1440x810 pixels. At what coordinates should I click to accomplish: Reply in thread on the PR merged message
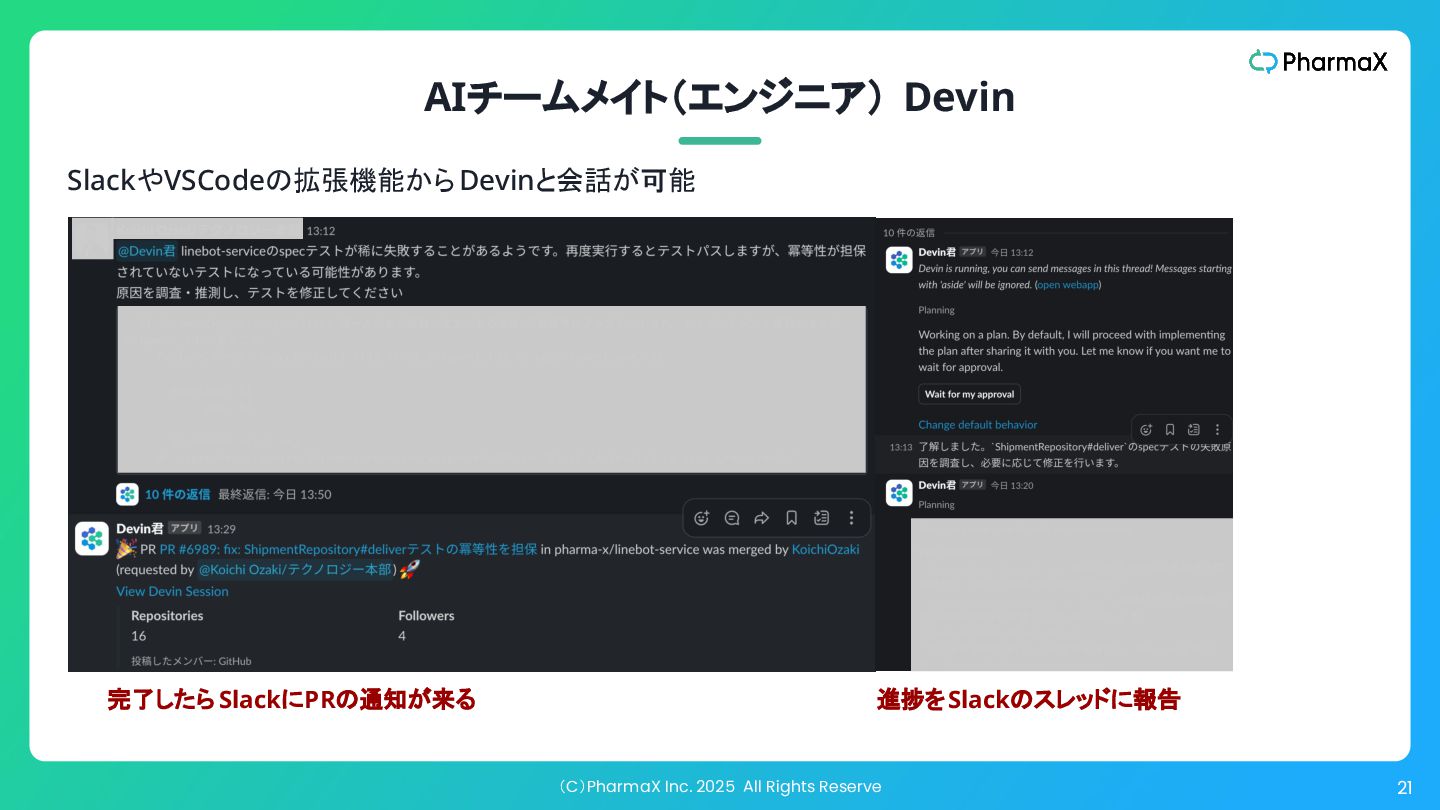point(732,518)
